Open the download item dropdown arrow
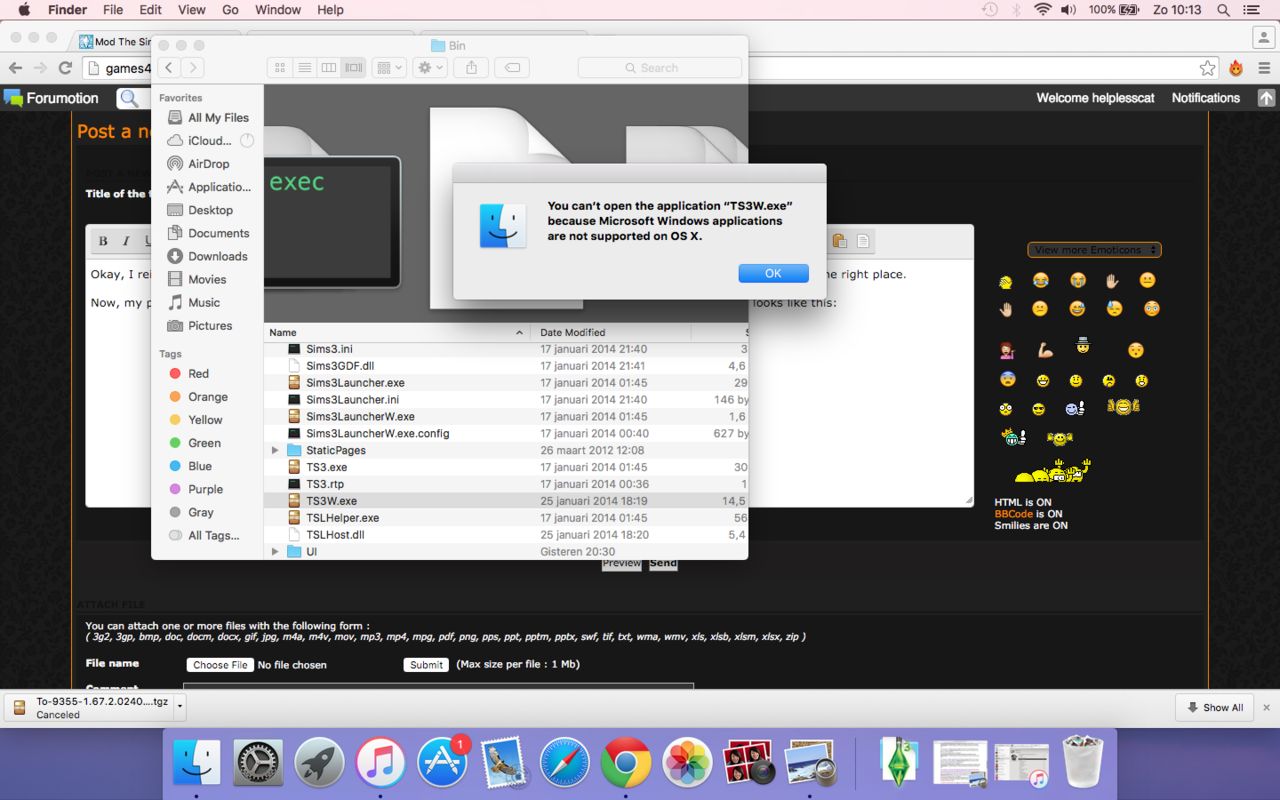The height and width of the screenshot is (800, 1280). pyautogui.click(x=180, y=706)
